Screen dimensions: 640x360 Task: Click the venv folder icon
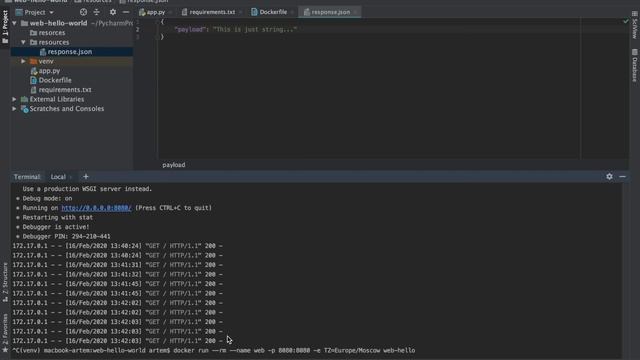point(33,61)
